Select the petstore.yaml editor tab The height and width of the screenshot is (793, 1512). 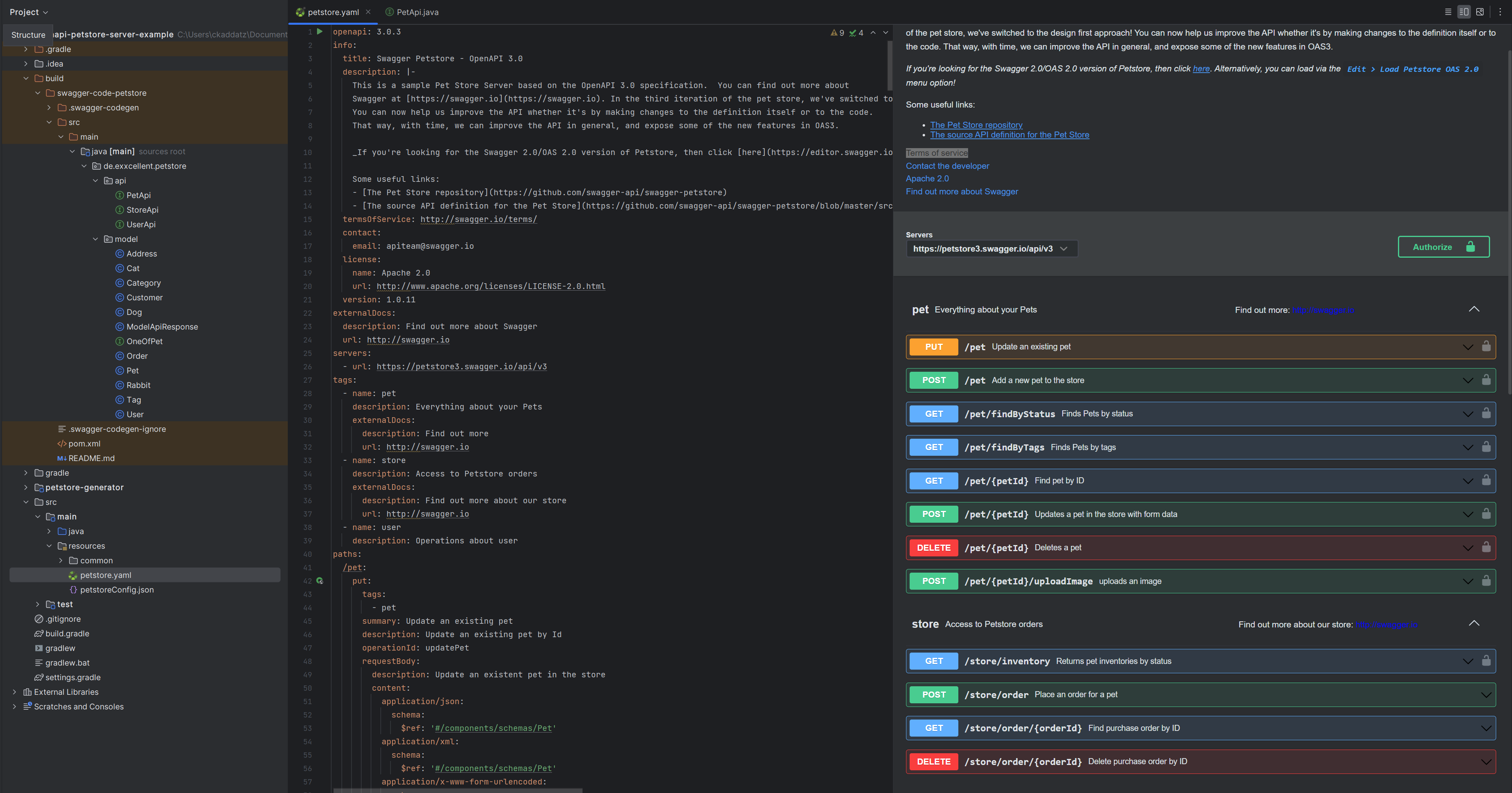click(333, 12)
